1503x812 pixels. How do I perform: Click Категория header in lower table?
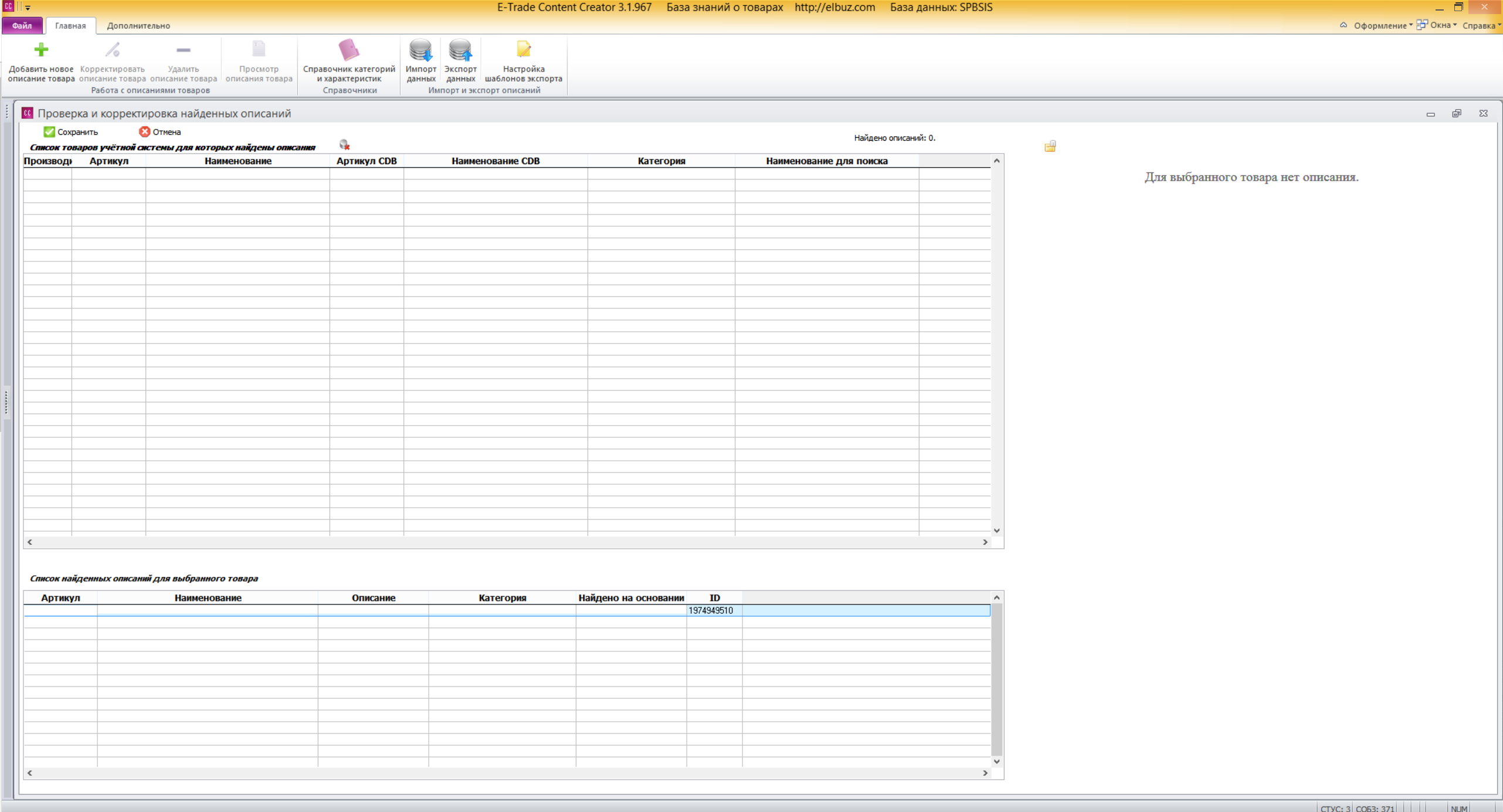pos(502,597)
